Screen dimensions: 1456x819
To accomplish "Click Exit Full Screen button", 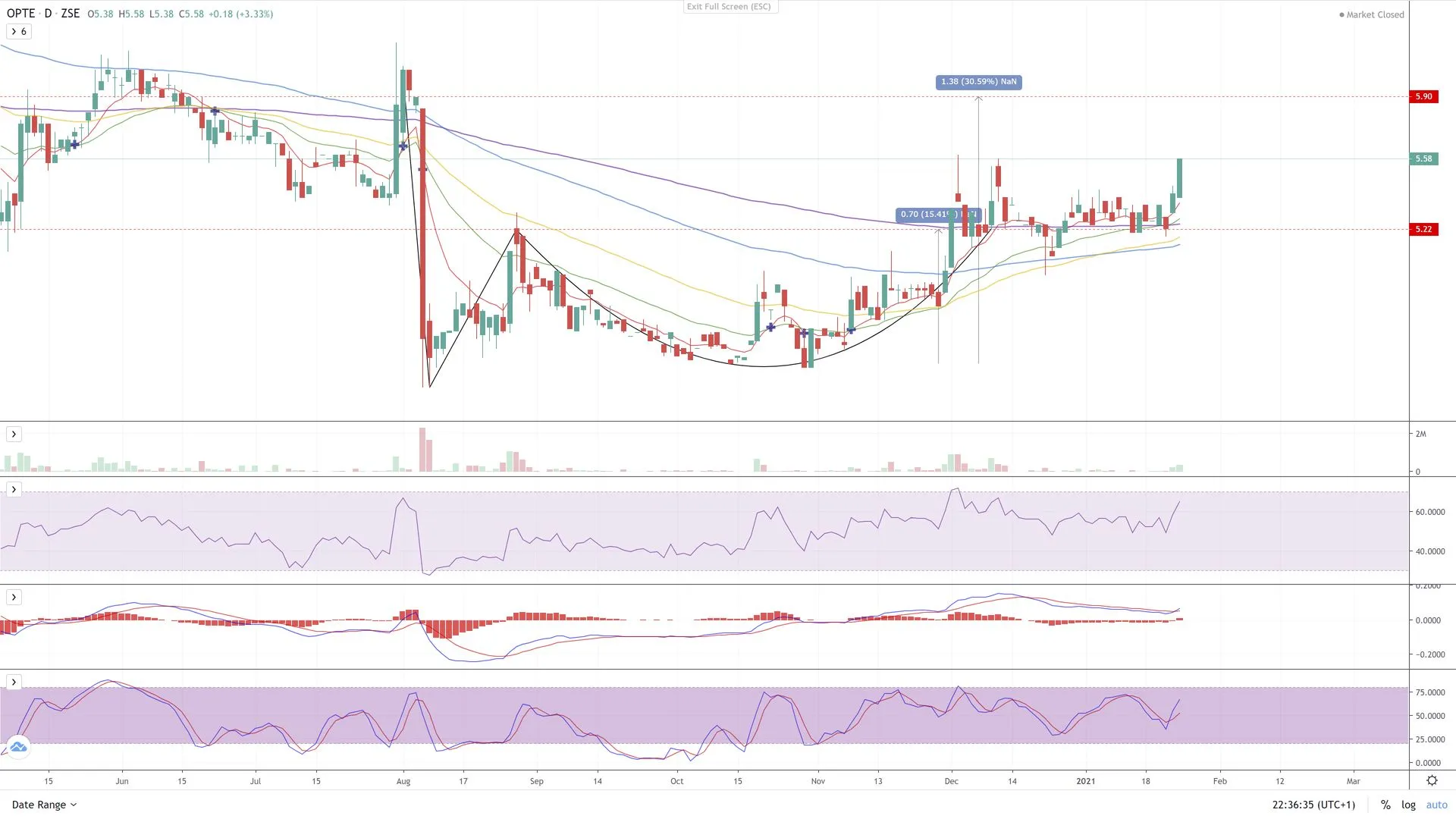I will [x=728, y=7].
